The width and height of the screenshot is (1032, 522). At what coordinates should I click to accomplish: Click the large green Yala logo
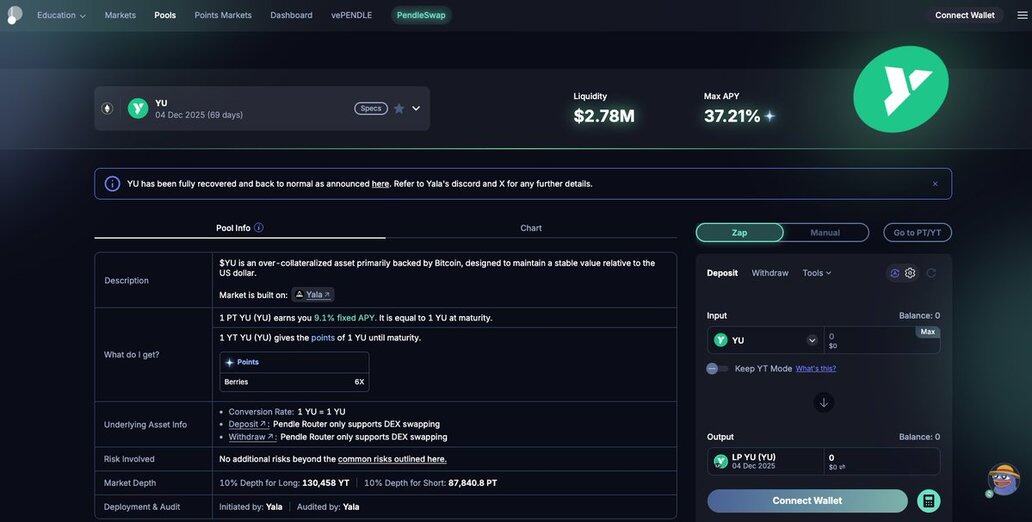(900, 89)
